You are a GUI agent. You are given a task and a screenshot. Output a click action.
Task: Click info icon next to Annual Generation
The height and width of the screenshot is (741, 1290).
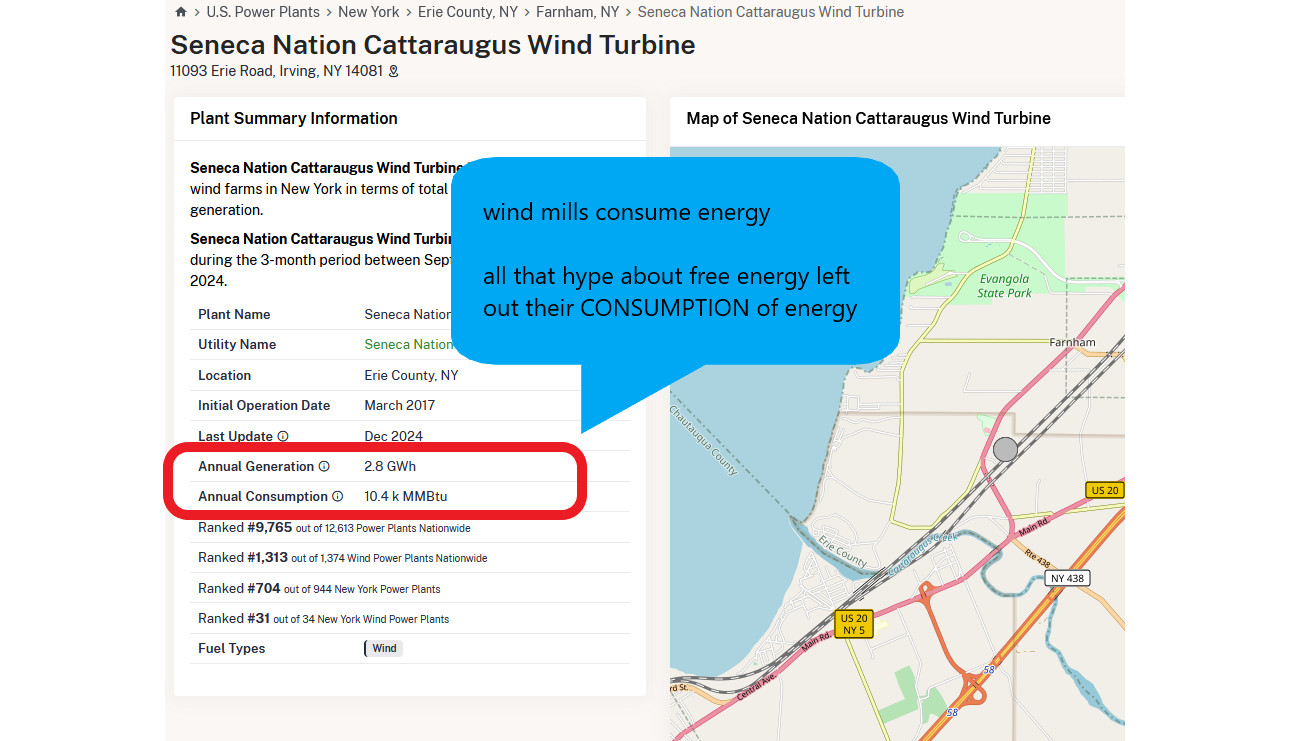click(324, 466)
